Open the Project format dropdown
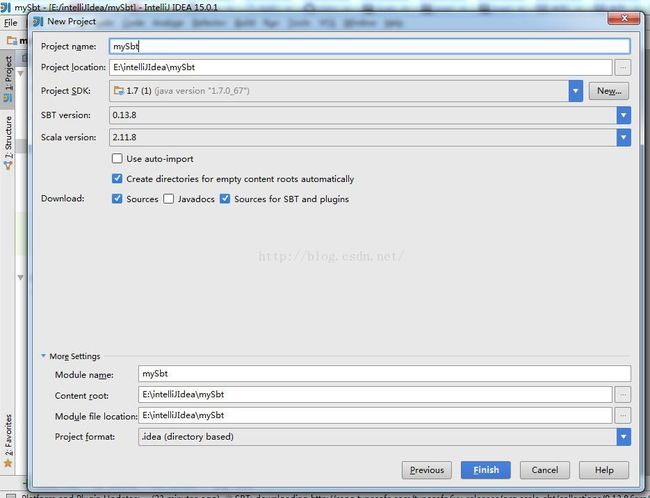The image size is (650, 498). pos(623,437)
